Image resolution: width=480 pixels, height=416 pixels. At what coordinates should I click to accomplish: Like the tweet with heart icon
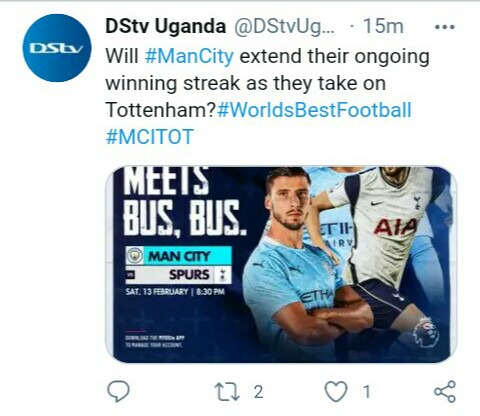[x=336, y=391]
